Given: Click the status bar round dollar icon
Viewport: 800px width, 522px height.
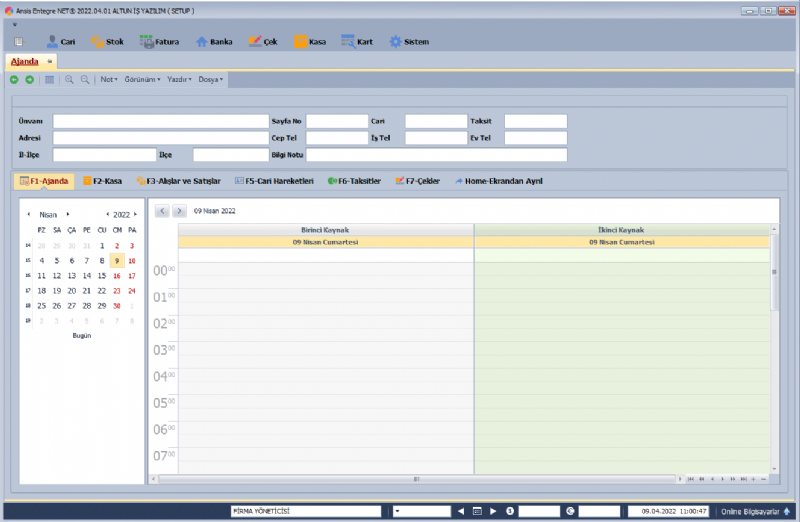Looking at the screenshot, I should [510, 511].
